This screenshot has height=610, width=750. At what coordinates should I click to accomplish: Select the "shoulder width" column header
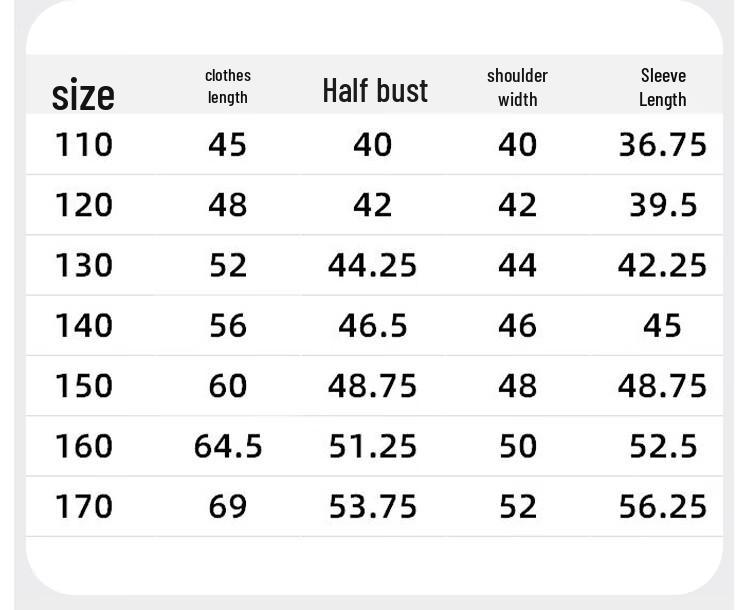(x=517, y=87)
